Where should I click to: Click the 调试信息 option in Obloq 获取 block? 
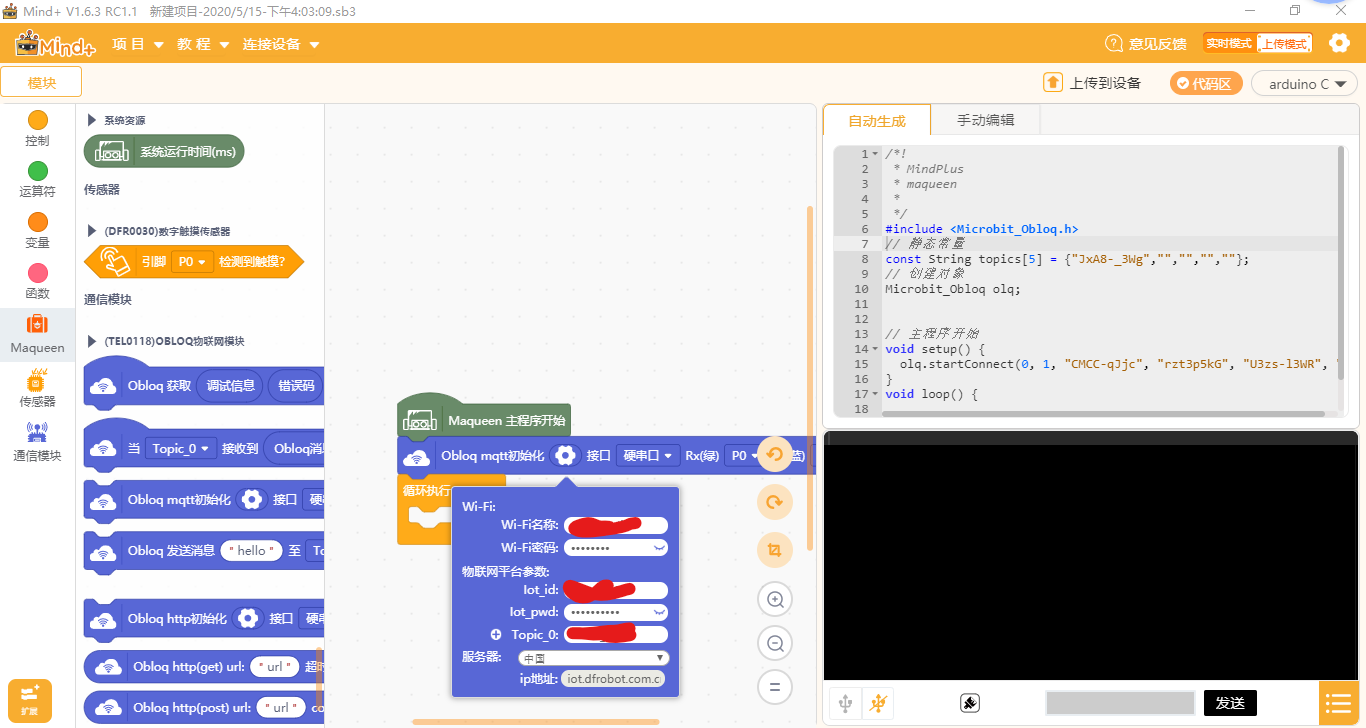point(230,386)
